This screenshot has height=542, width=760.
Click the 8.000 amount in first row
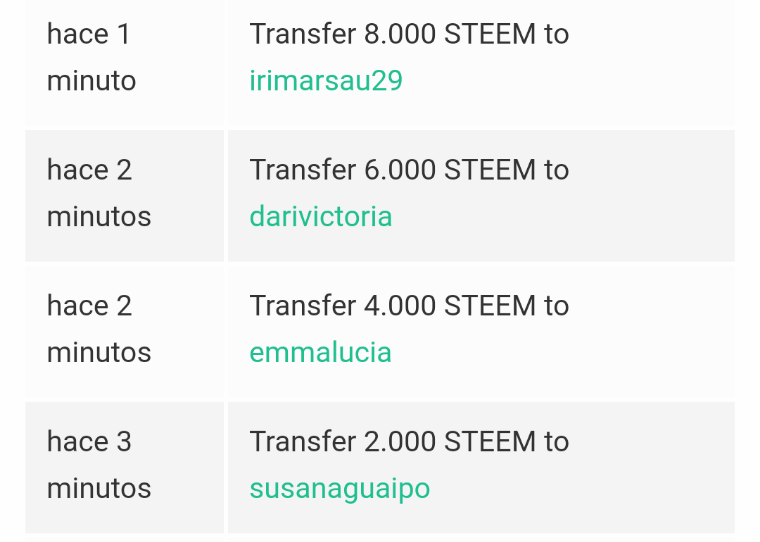click(x=400, y=34)
